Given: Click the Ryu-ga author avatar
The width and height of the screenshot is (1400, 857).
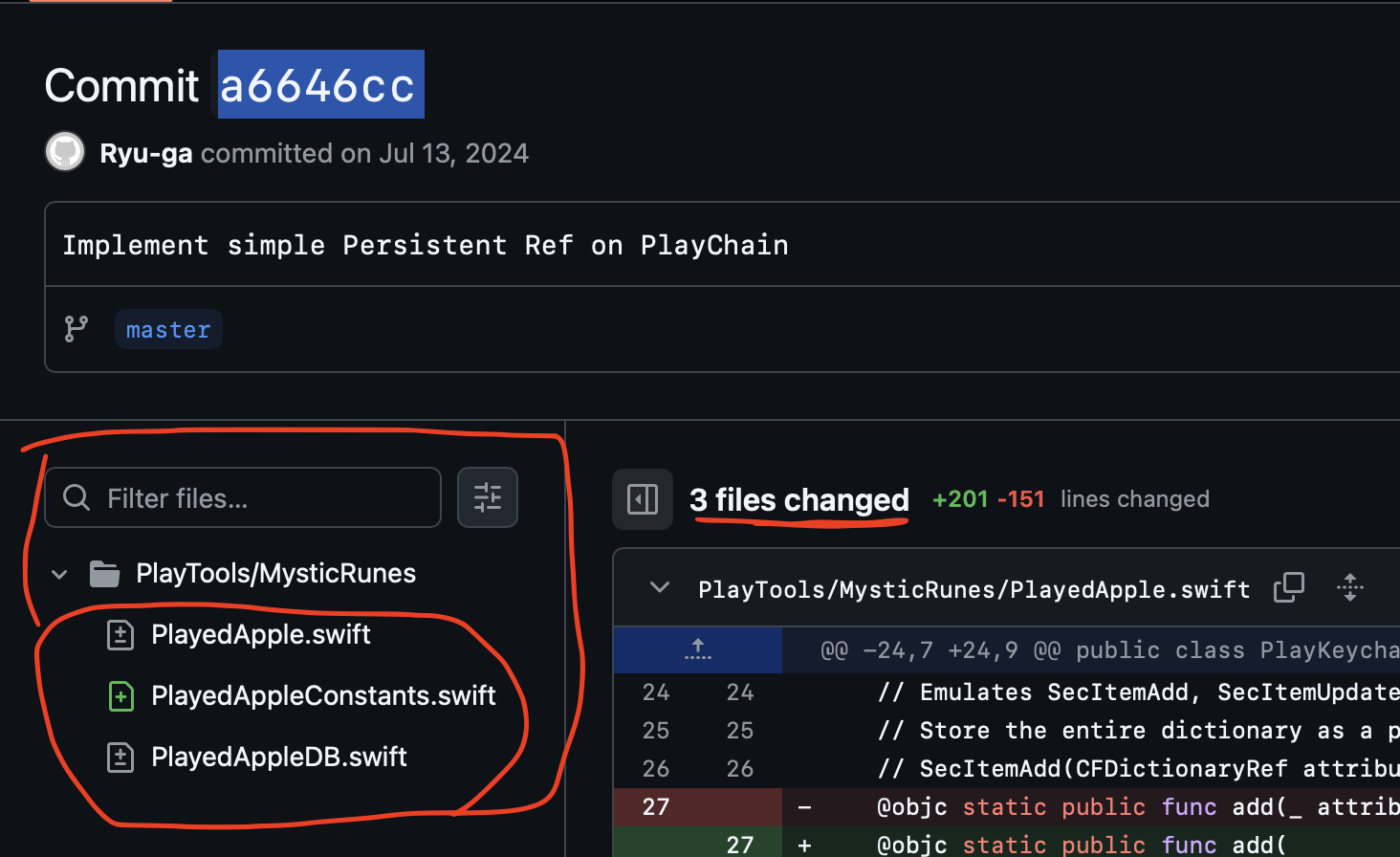Looking at the screenshot, I should tap(65, 152).
